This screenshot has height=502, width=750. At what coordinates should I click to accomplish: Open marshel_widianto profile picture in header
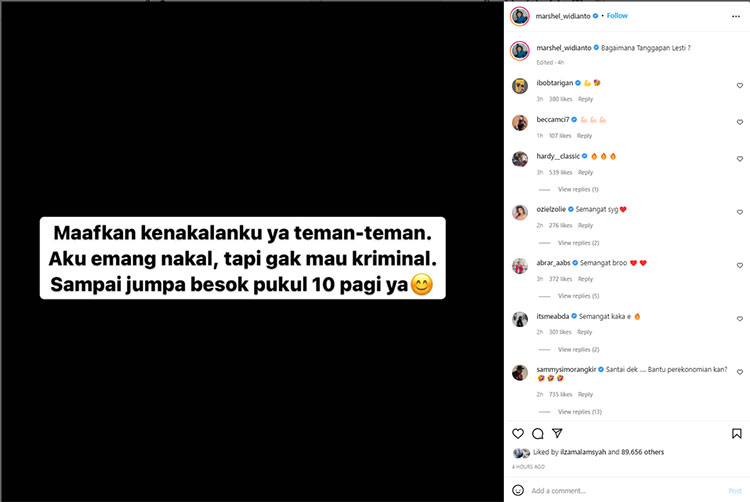pos(520,16)
